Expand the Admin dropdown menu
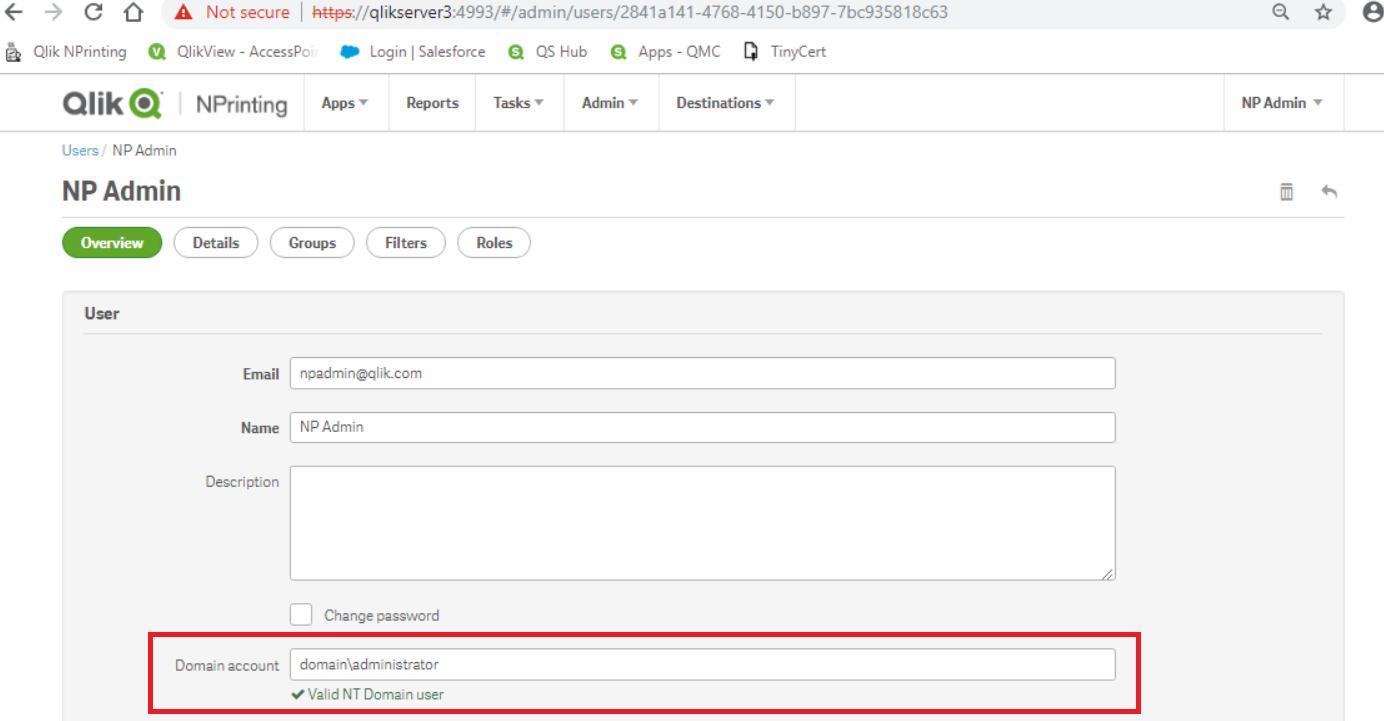This screenshot has width=1384, height=721. [x=610, y=103]
